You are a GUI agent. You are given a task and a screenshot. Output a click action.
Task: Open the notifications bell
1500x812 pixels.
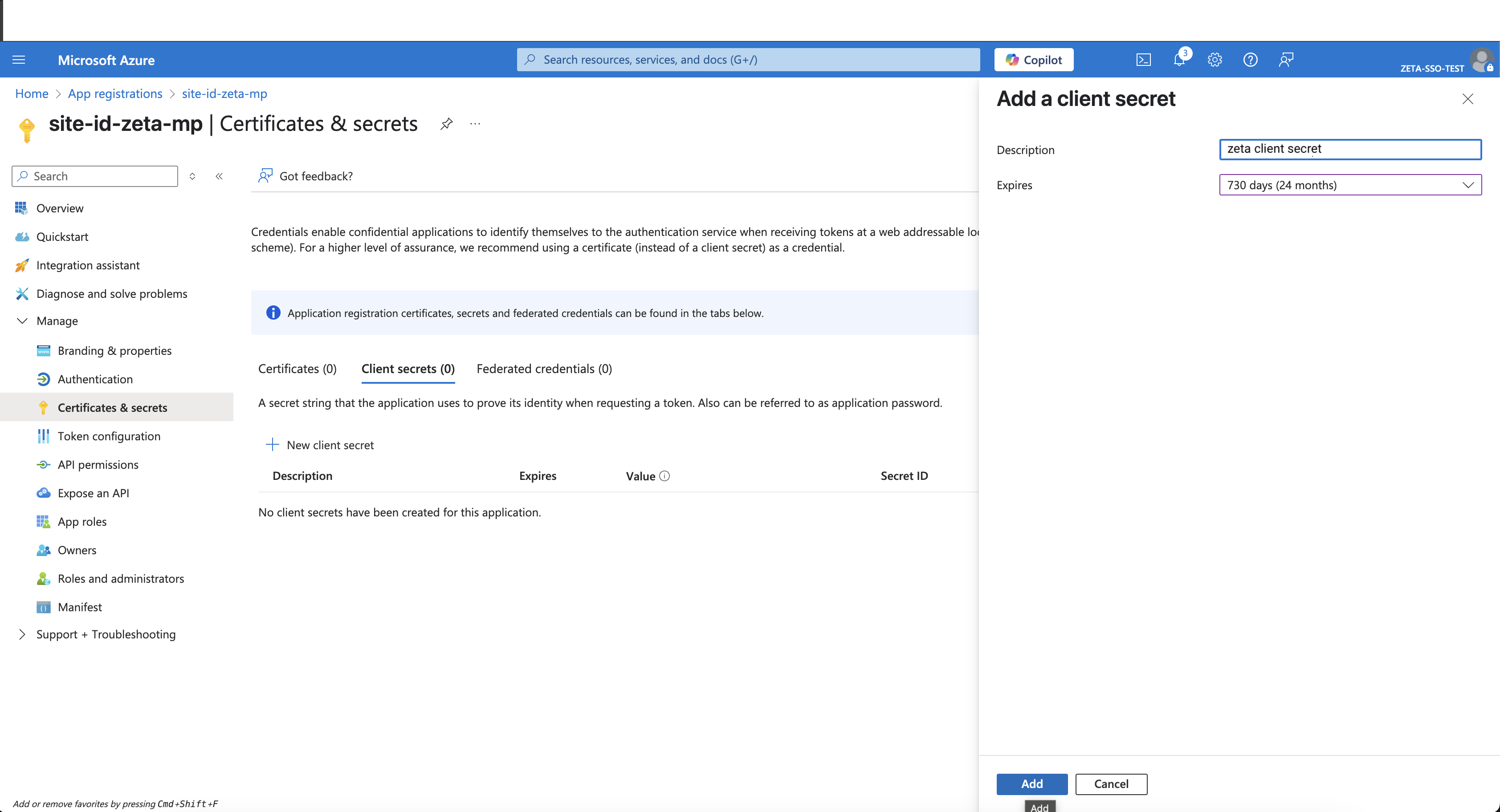(1179, 59)
